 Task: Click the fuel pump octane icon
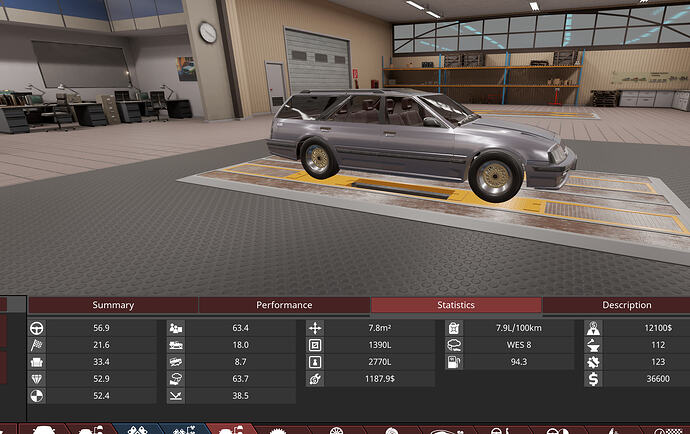pyautogui.click(x=454, y=362)
